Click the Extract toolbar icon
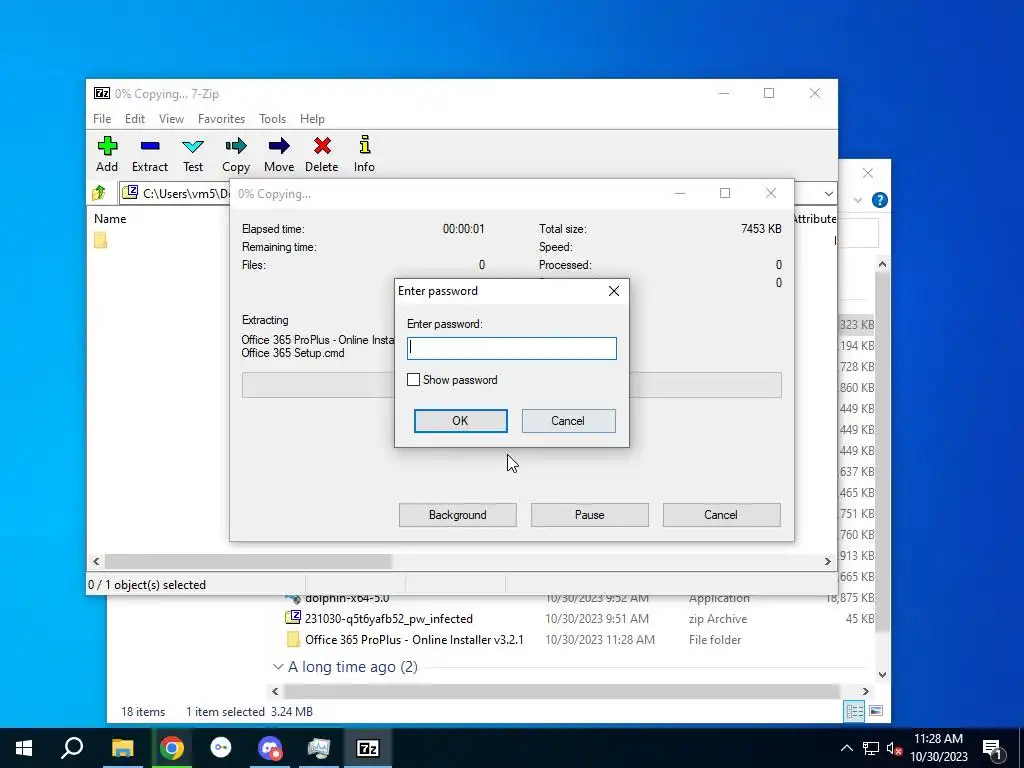The width and height of the screenshot is (1024, 768). 150,154
